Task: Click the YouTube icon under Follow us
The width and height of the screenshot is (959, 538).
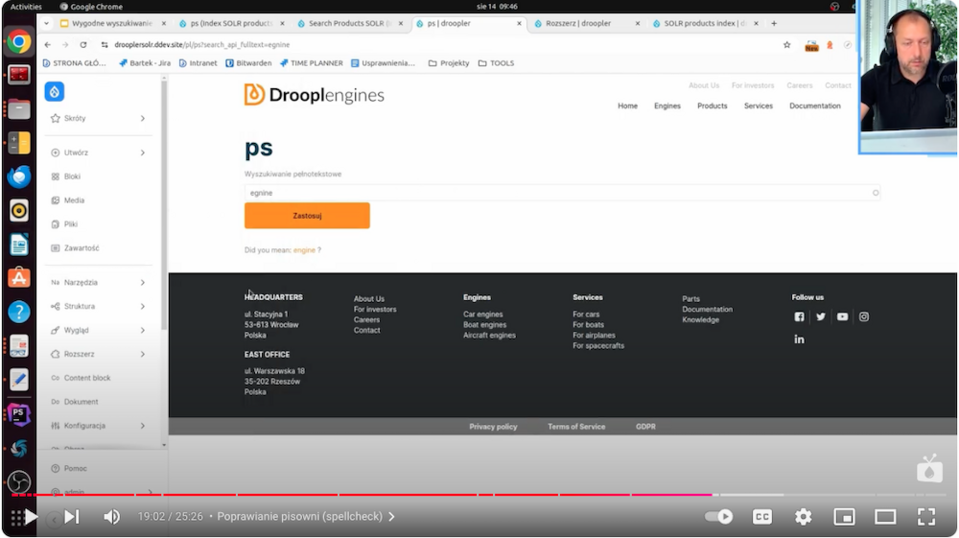Action: 842,317
